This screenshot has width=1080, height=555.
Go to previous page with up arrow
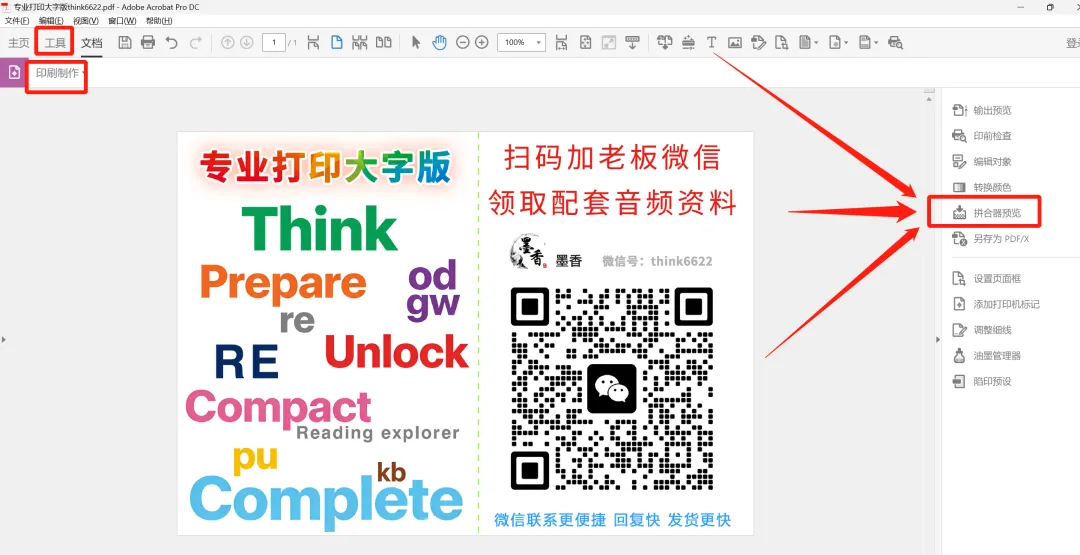tap(227, 43)
